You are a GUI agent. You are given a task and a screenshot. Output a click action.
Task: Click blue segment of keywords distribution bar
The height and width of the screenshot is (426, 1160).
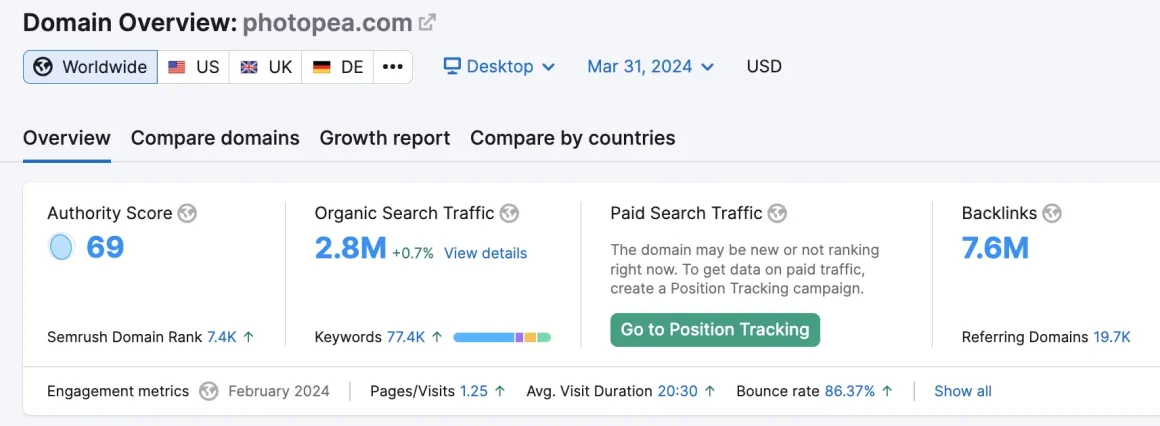[x=484, y=337]
